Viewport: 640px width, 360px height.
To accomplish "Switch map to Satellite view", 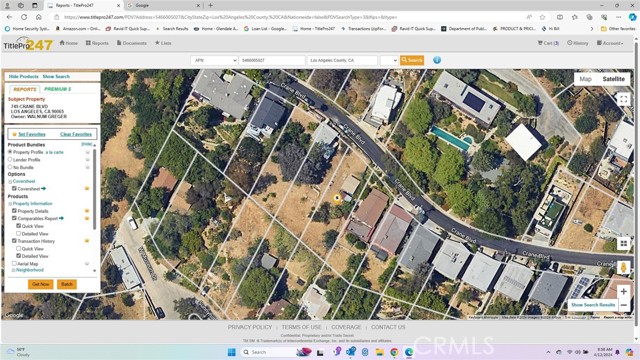I will (x=613, y=79).
